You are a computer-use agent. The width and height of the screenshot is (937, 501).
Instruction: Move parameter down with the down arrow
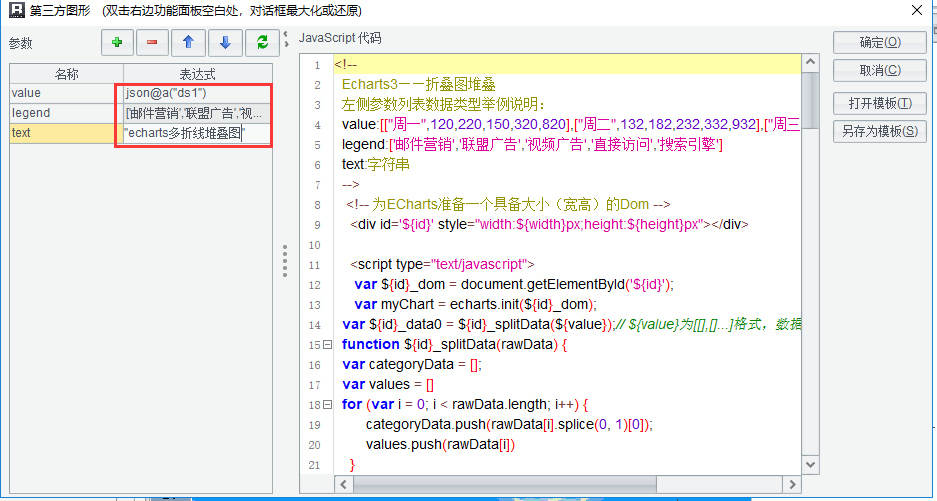pyautogui.click(x=225, y=42)
